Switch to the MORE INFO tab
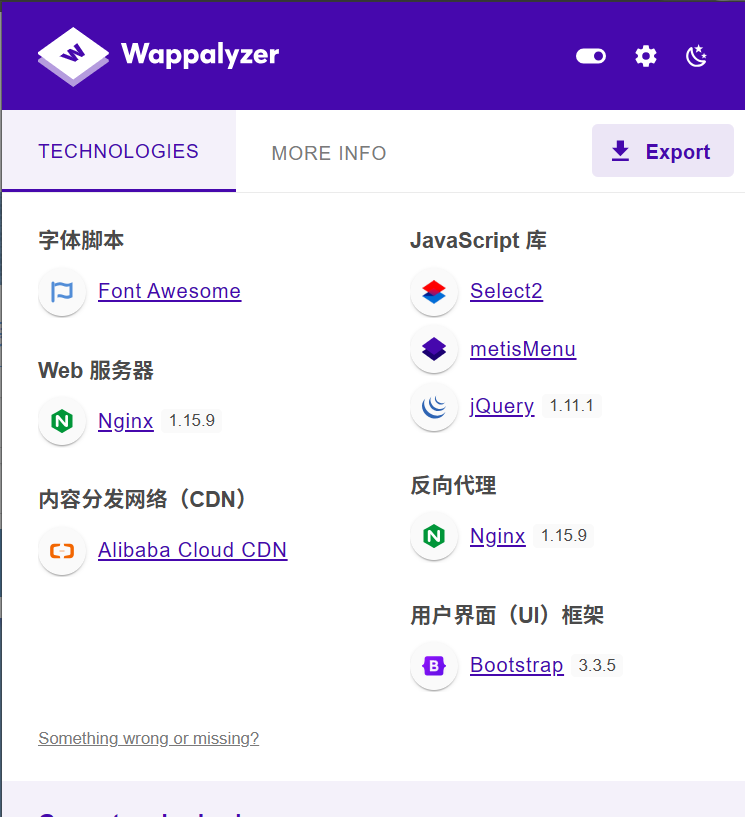 [329, 153]
